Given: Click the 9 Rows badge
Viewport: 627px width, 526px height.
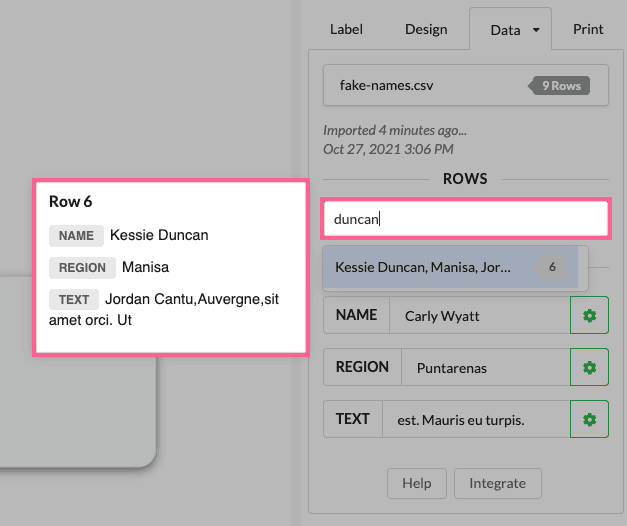Looking at the screenshot, I should click(559, 86).
